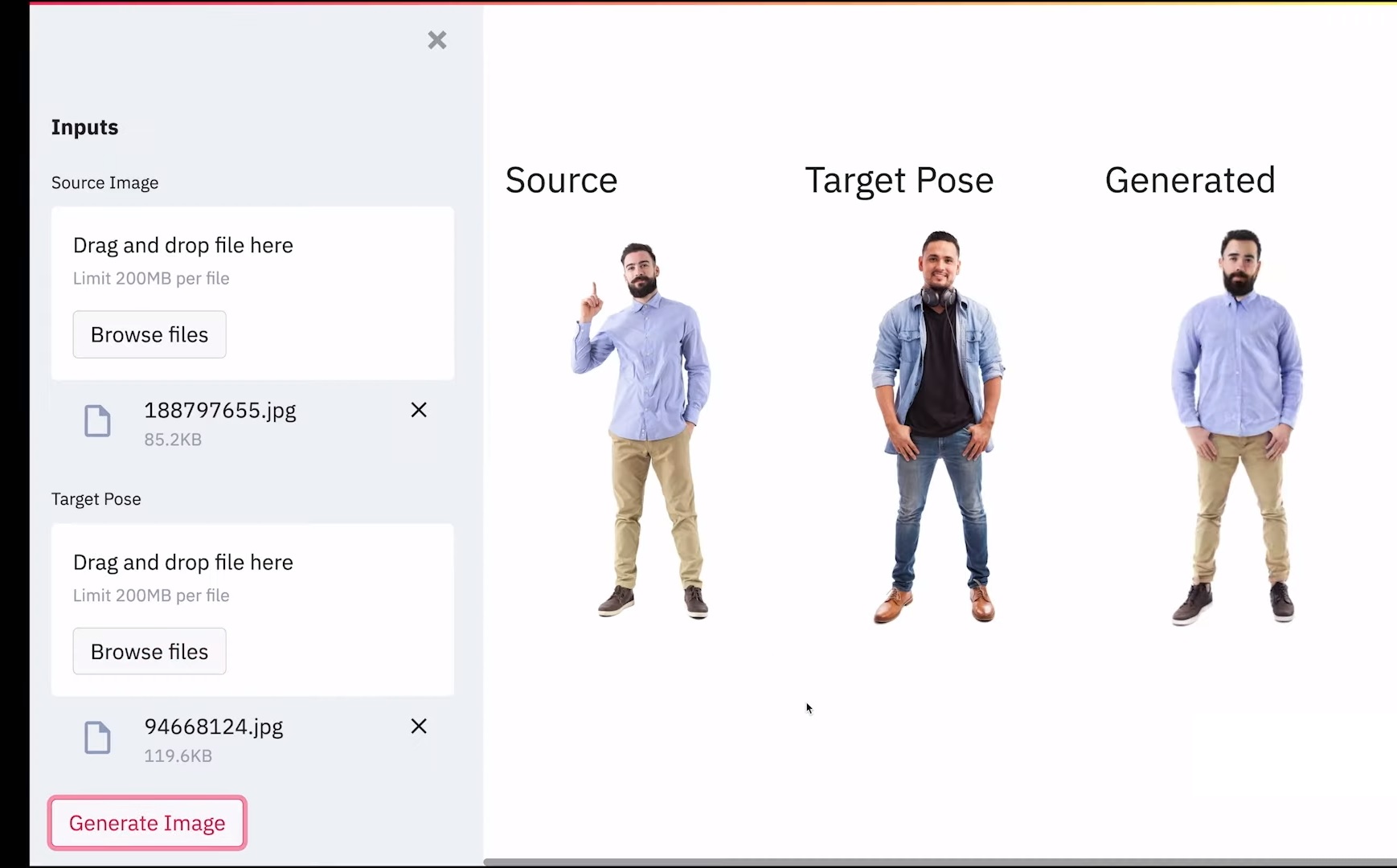Click the Target Pose column heading
Screen dimensions: 1397x868
899,181
